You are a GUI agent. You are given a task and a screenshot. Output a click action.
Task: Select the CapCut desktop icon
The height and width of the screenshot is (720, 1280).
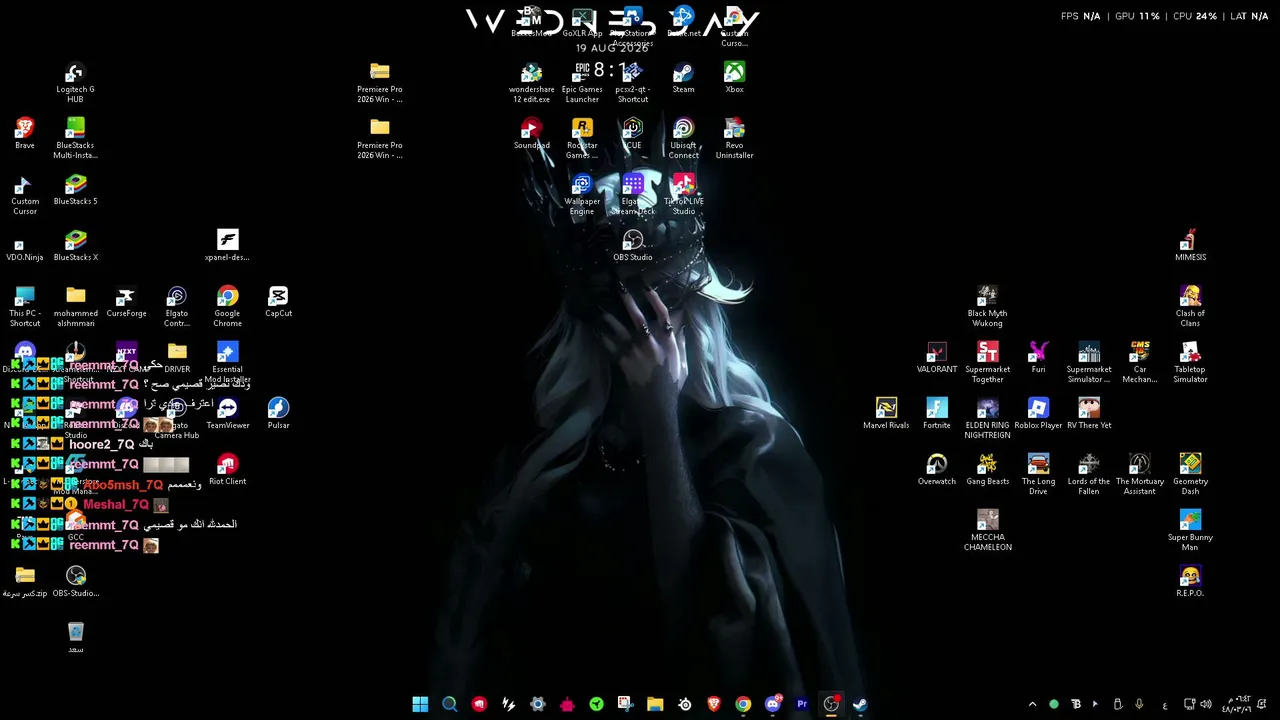click(x=278, y=302)
